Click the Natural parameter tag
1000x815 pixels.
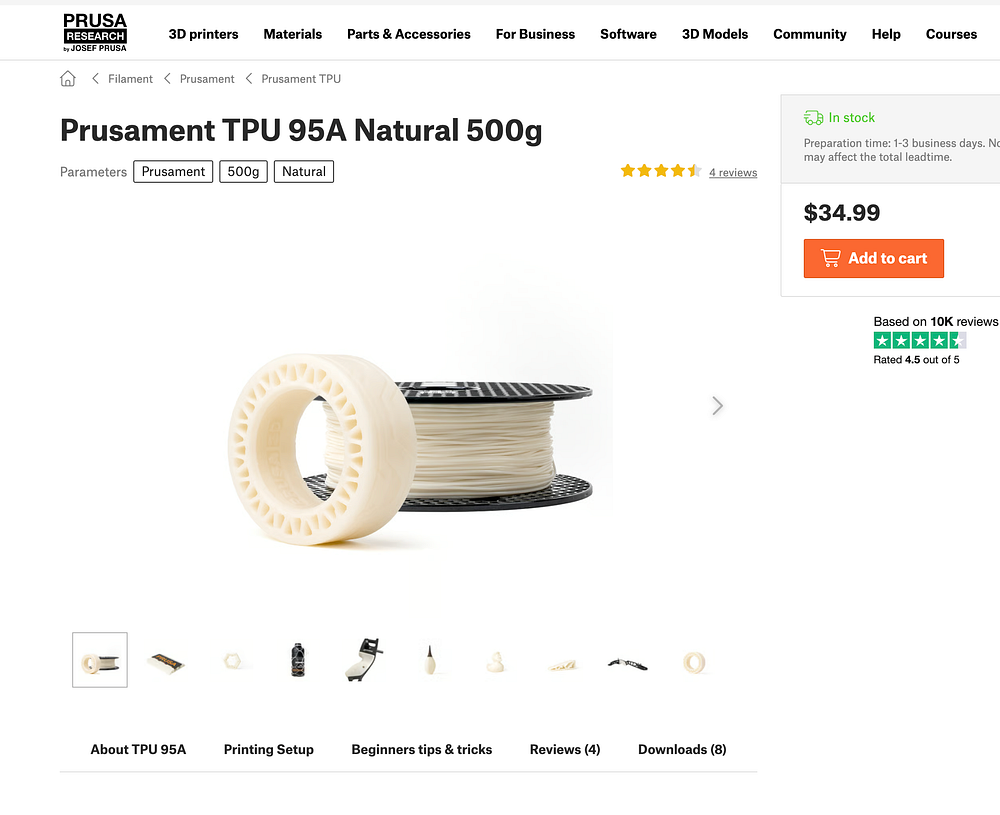tap(304, 172)
